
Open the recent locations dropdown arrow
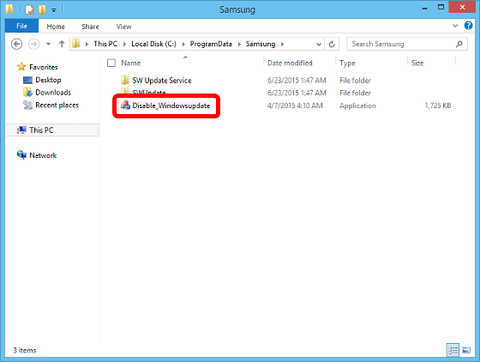48,44
